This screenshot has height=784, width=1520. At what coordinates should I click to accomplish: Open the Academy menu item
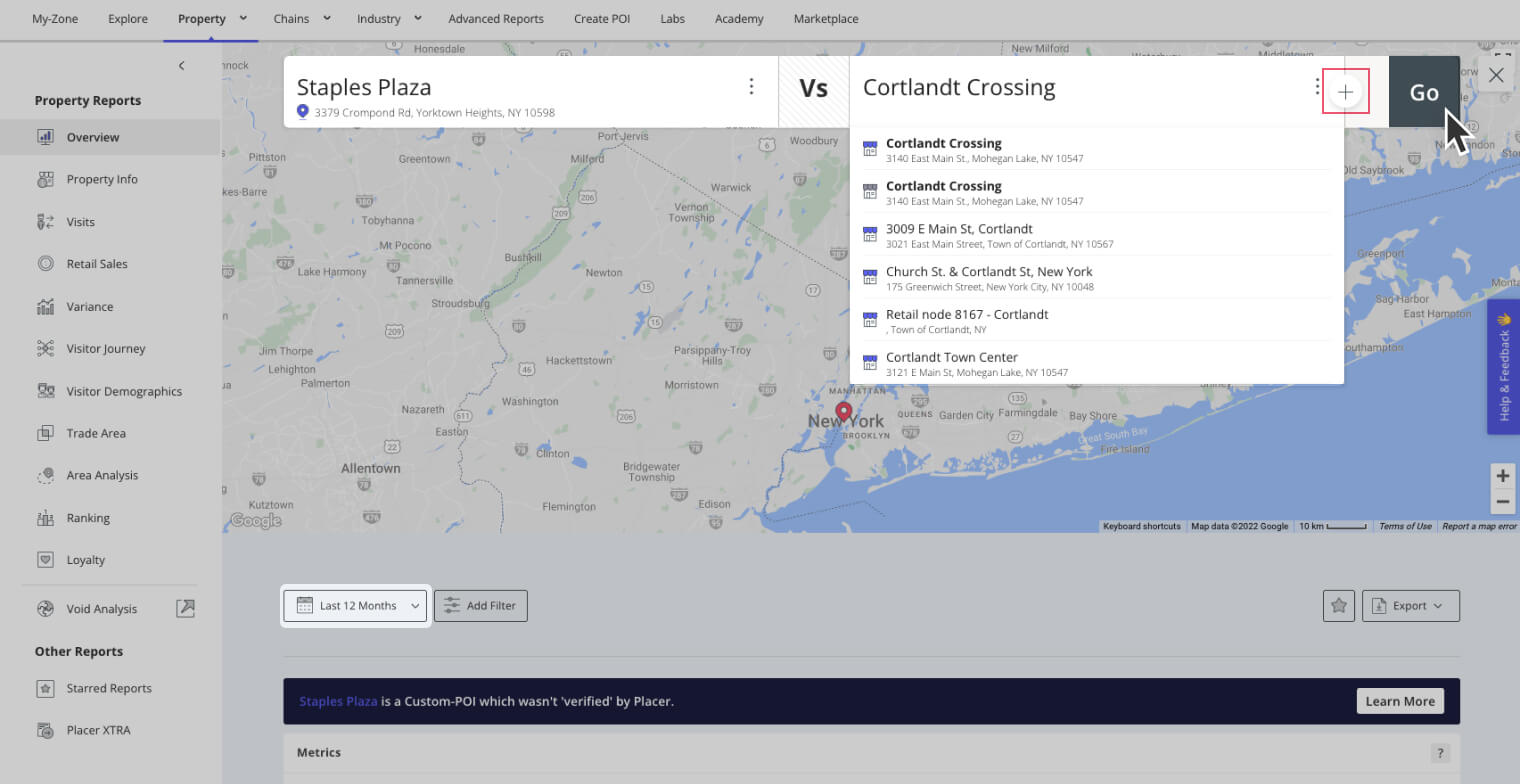pyautogui.click(x=739, y=19)
